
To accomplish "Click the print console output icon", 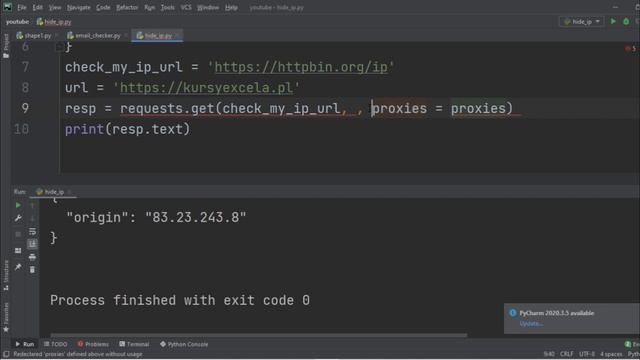I will pyautogui.click(x=32, y=257).
